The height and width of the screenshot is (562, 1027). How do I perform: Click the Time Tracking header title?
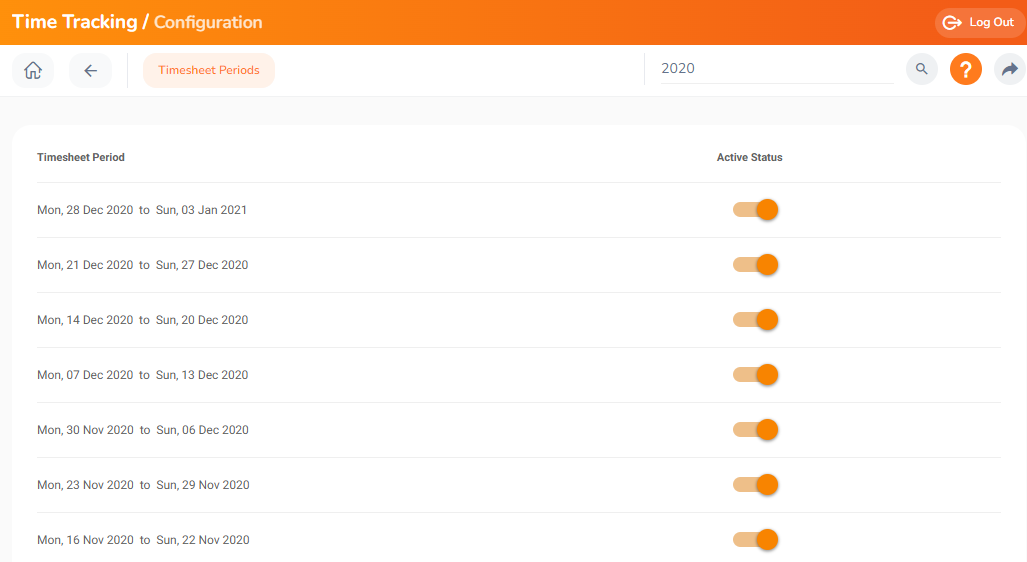click(x=74, y=22)
